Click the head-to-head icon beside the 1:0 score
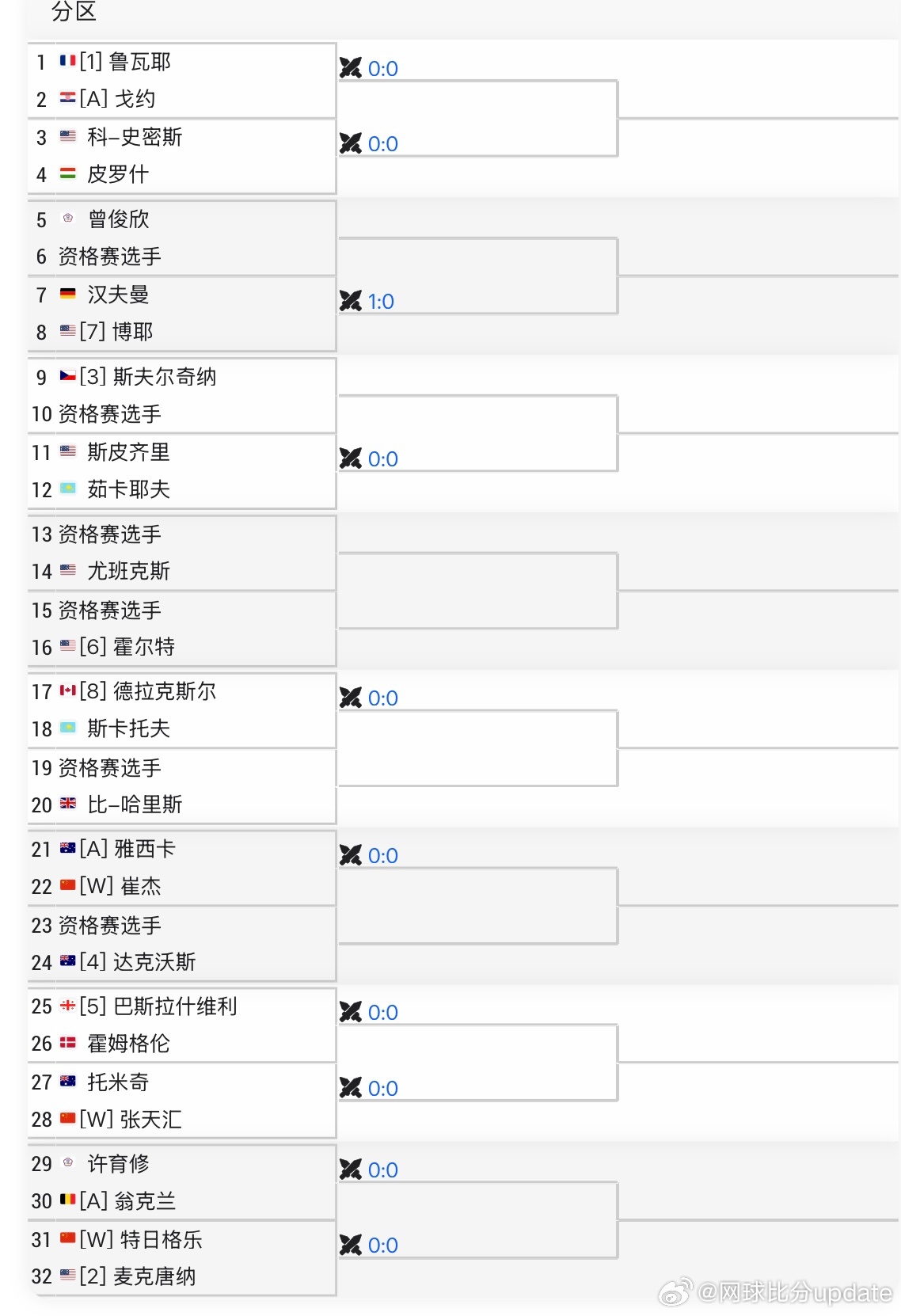The height and width of the screenshot is (1316, 901). click(x=351, y=301)
